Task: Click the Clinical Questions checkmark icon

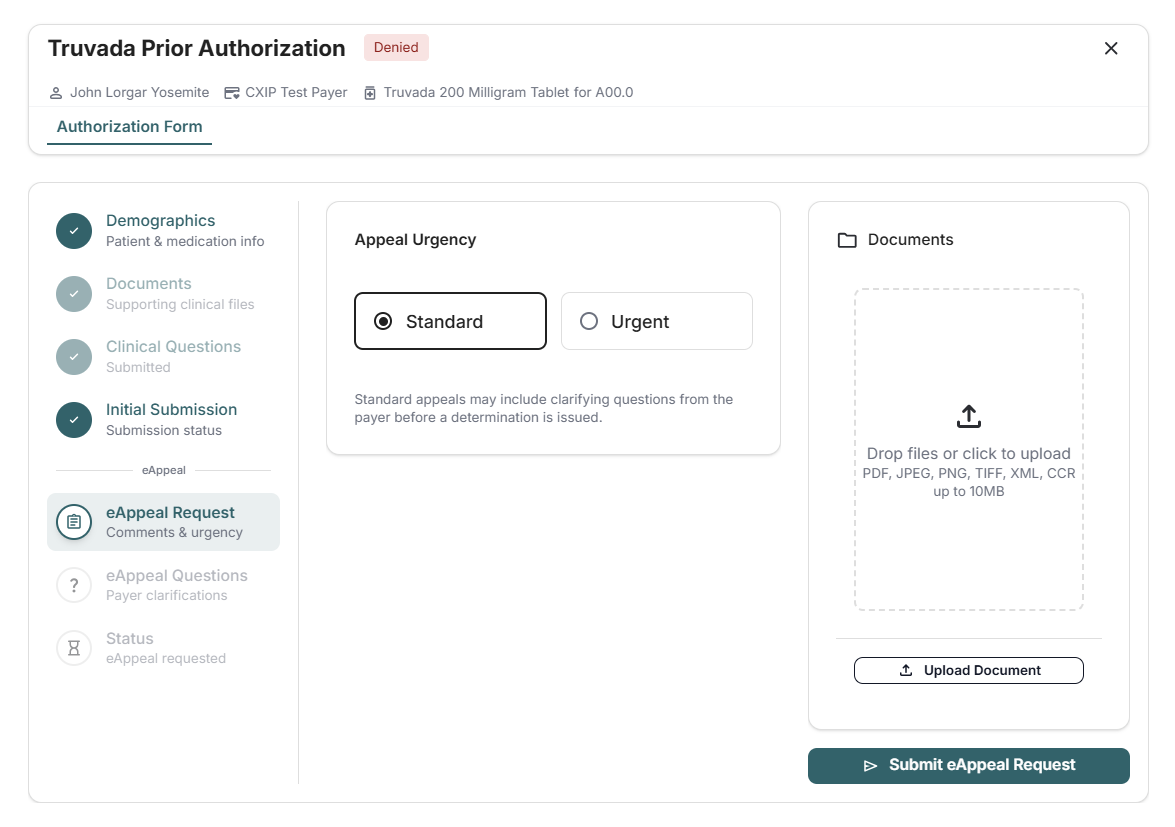Action: coord(74,357)
